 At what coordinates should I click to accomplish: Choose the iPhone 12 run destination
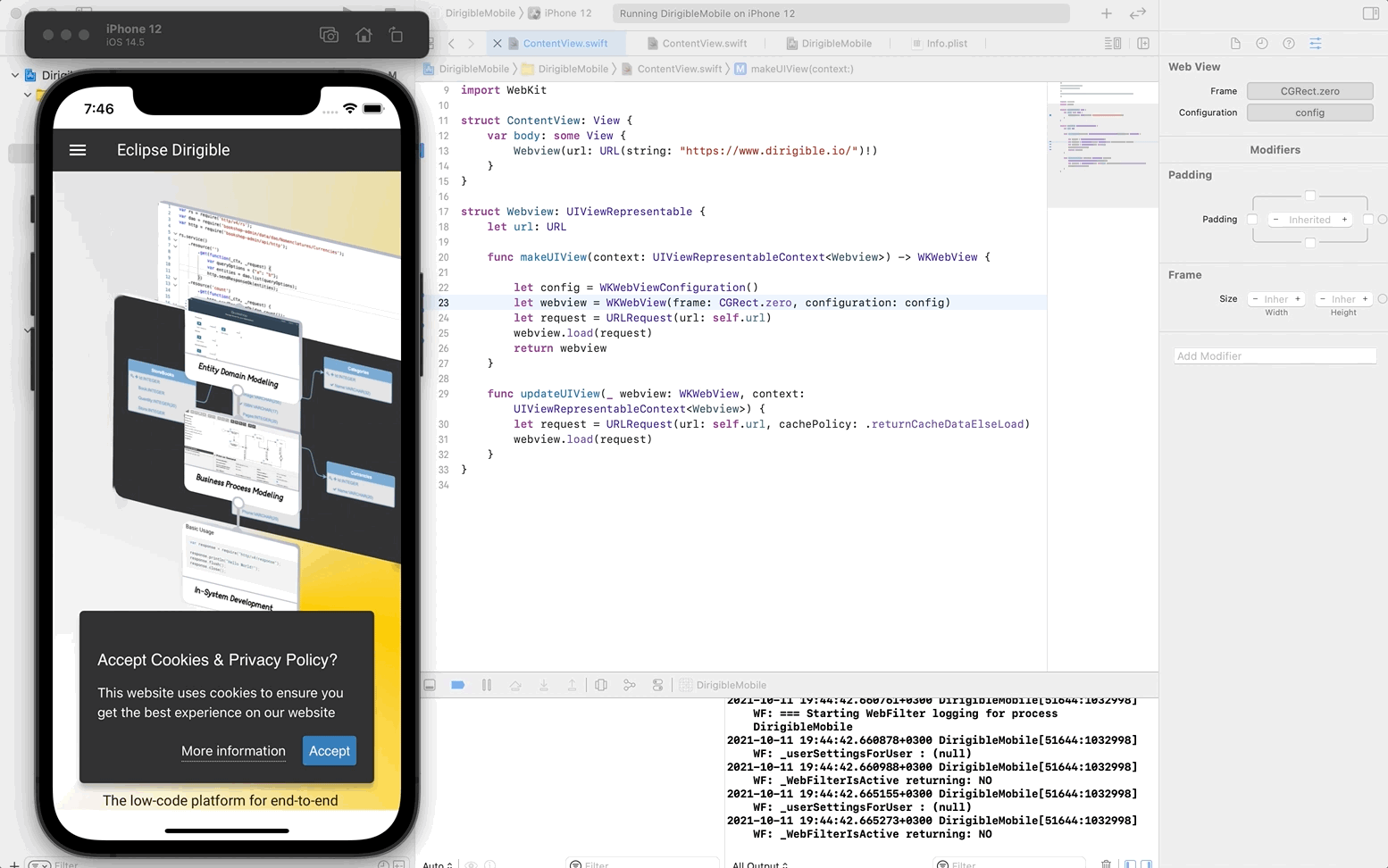click(560, 13)
